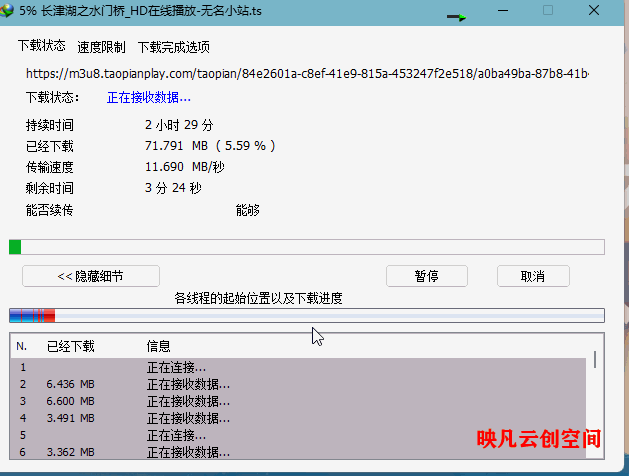Image resolution: width=629 pixels, height=476 pixels.
Task: Click the green overall download progress bar
Action: 307,247
